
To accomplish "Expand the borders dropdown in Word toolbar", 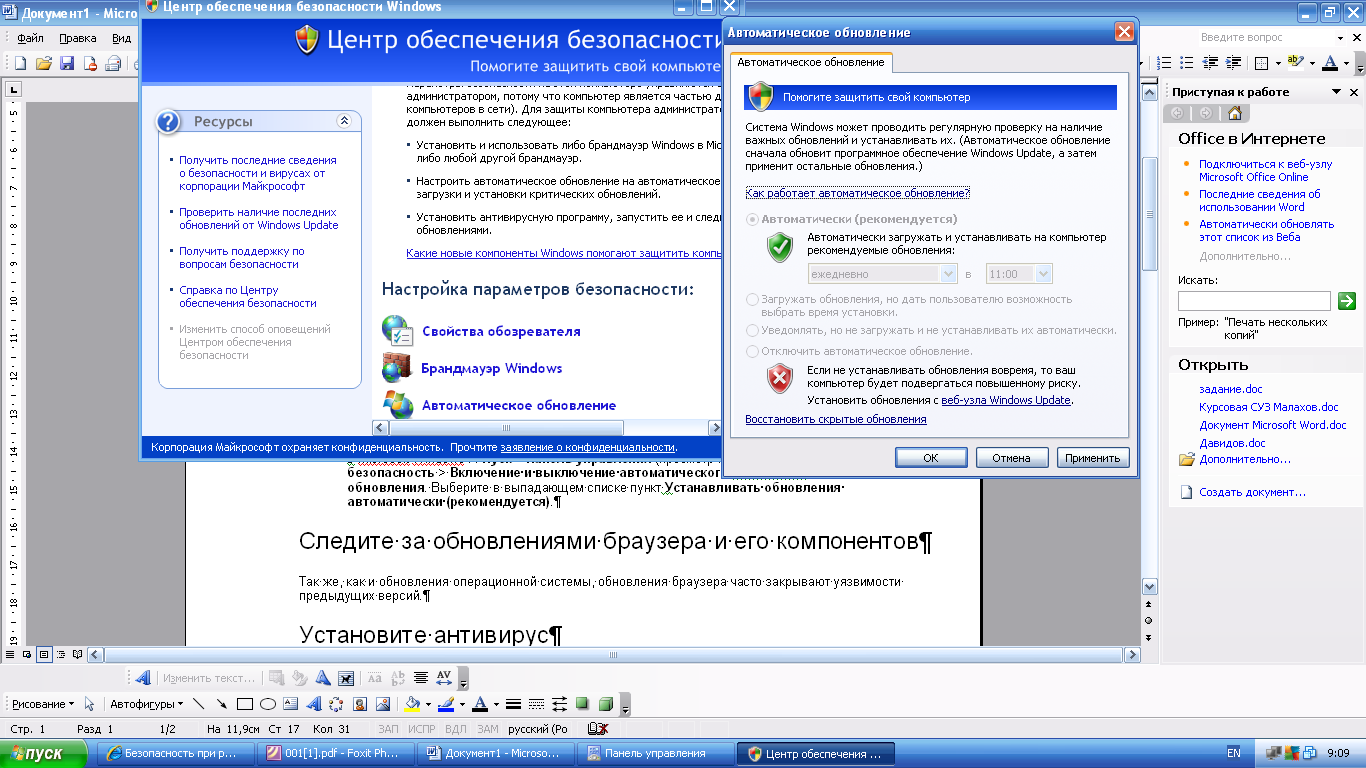I will 1278,63.
